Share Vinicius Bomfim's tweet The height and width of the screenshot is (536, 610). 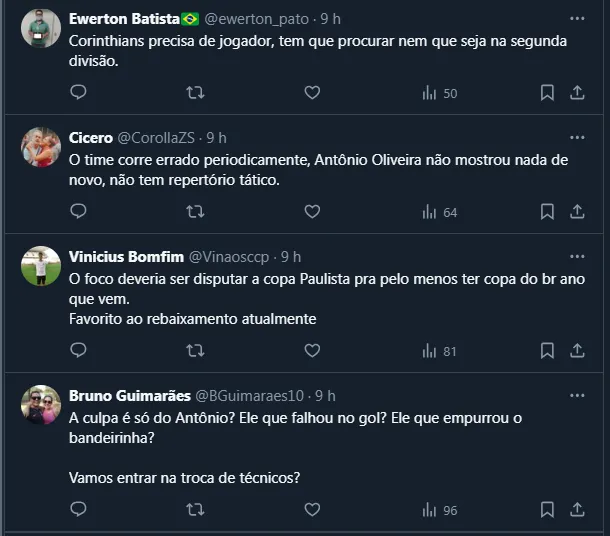pos(577,351)
